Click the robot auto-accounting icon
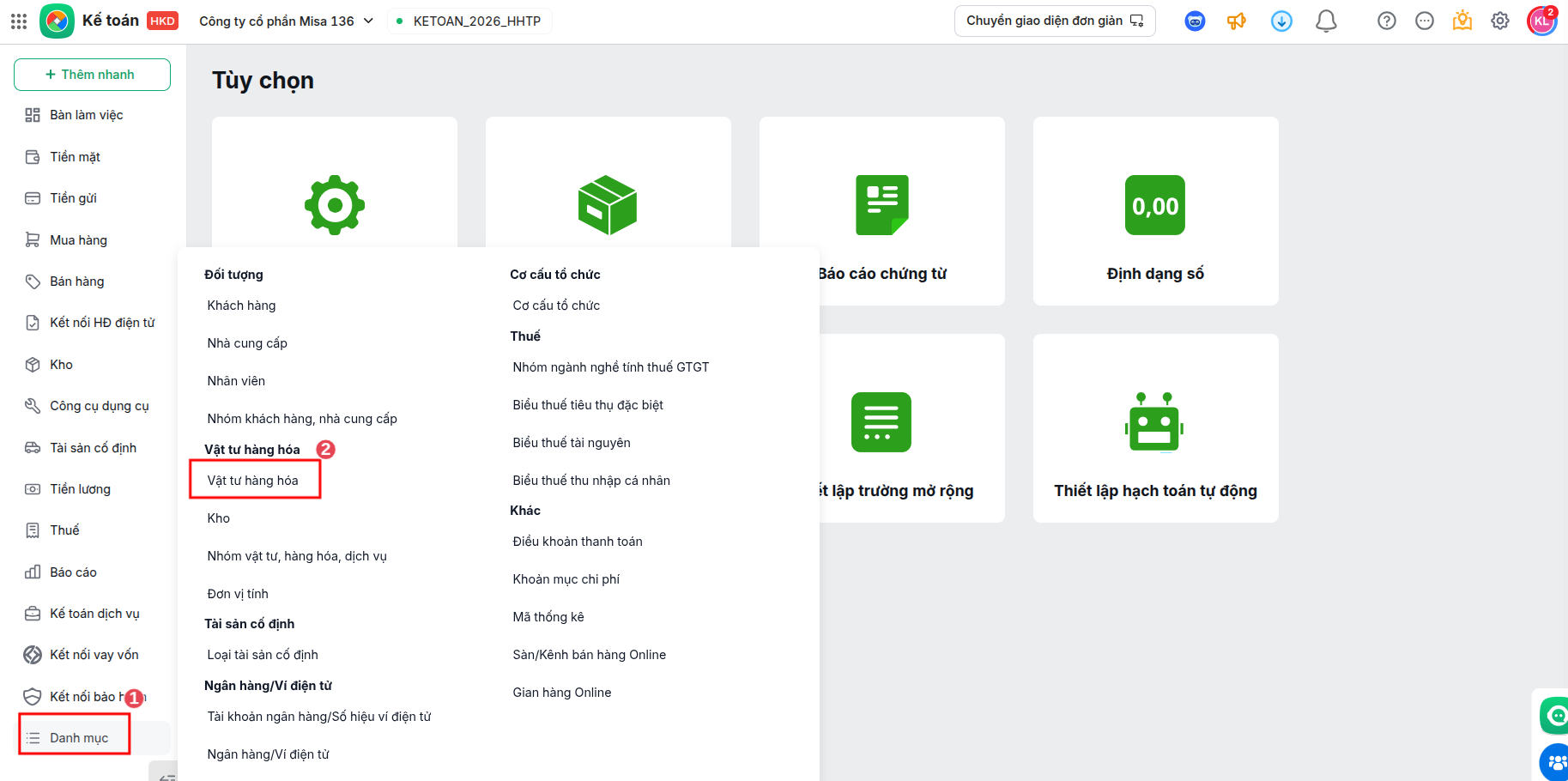Image resolution: width=1568 pixels, height=781 pixels. [1154, 421]
